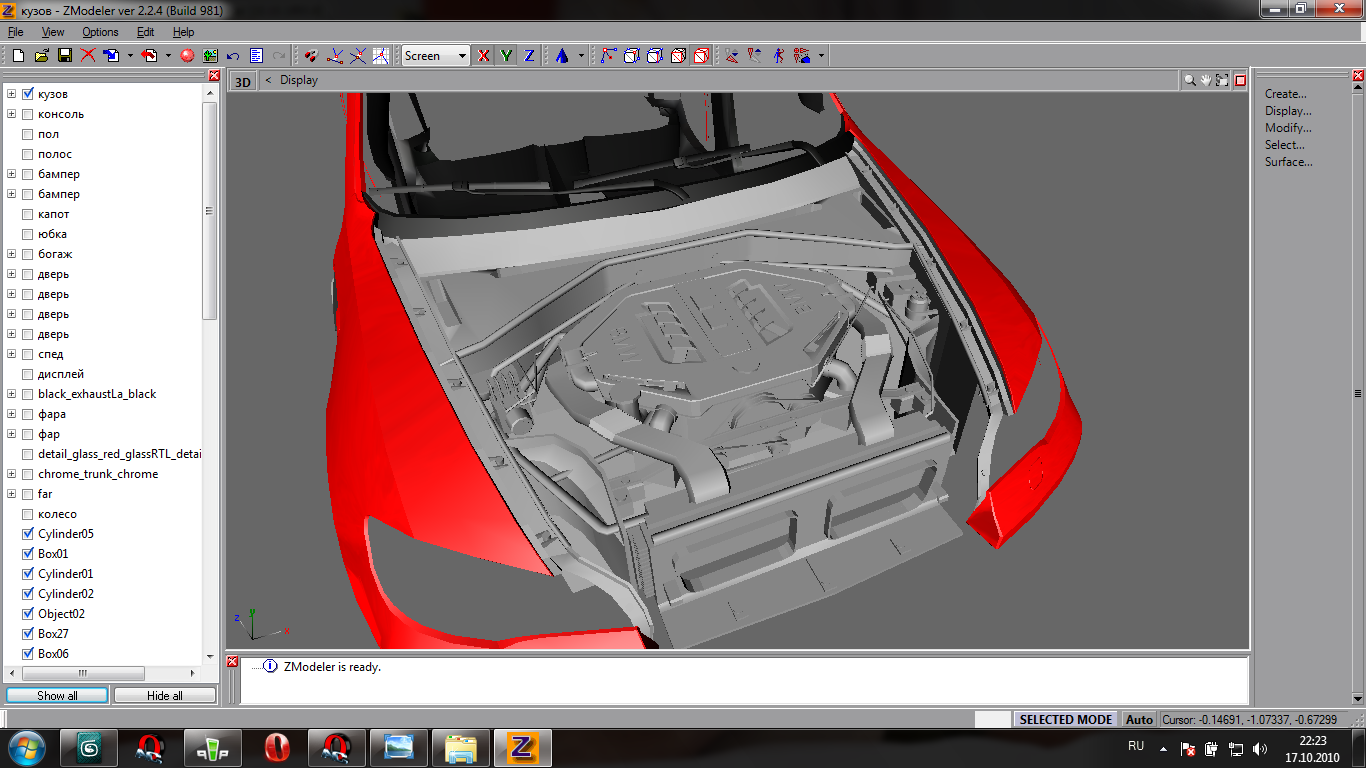Uncheck the Cylinder05 object visibility checkbox
This screenshot has width=1366, height=768.
tap(28, 534)
